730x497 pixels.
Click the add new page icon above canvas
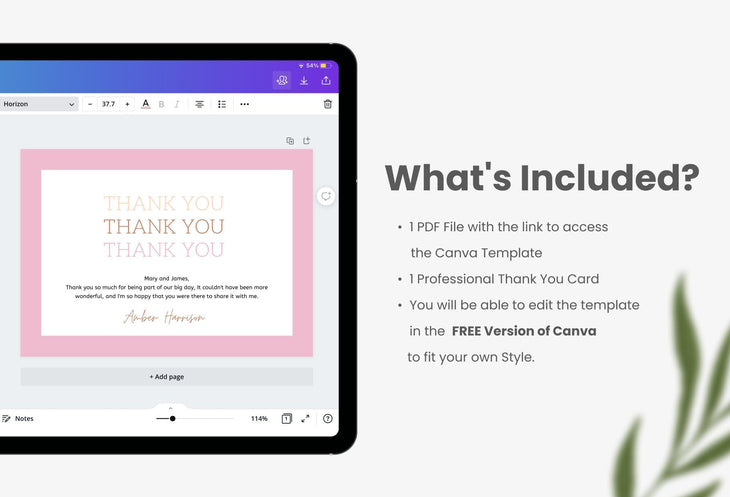[307, 141]
